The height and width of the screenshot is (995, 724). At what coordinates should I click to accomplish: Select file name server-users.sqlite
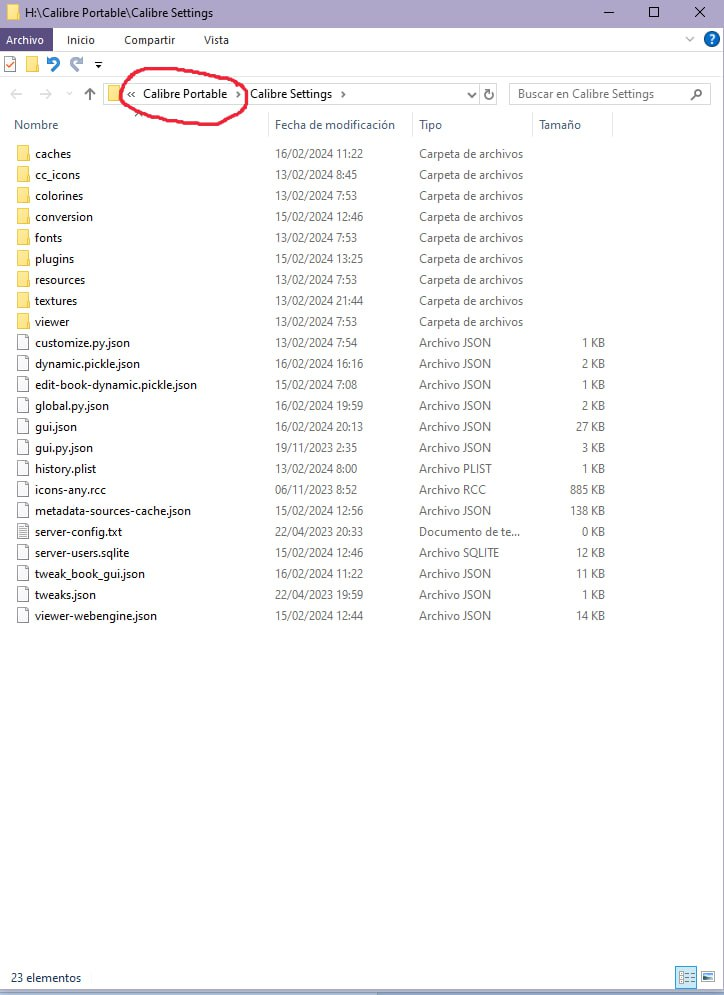point(82,552)
